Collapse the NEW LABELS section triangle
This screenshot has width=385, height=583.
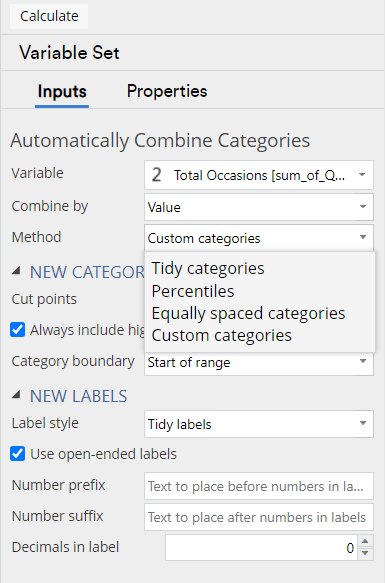coord(16,395)
